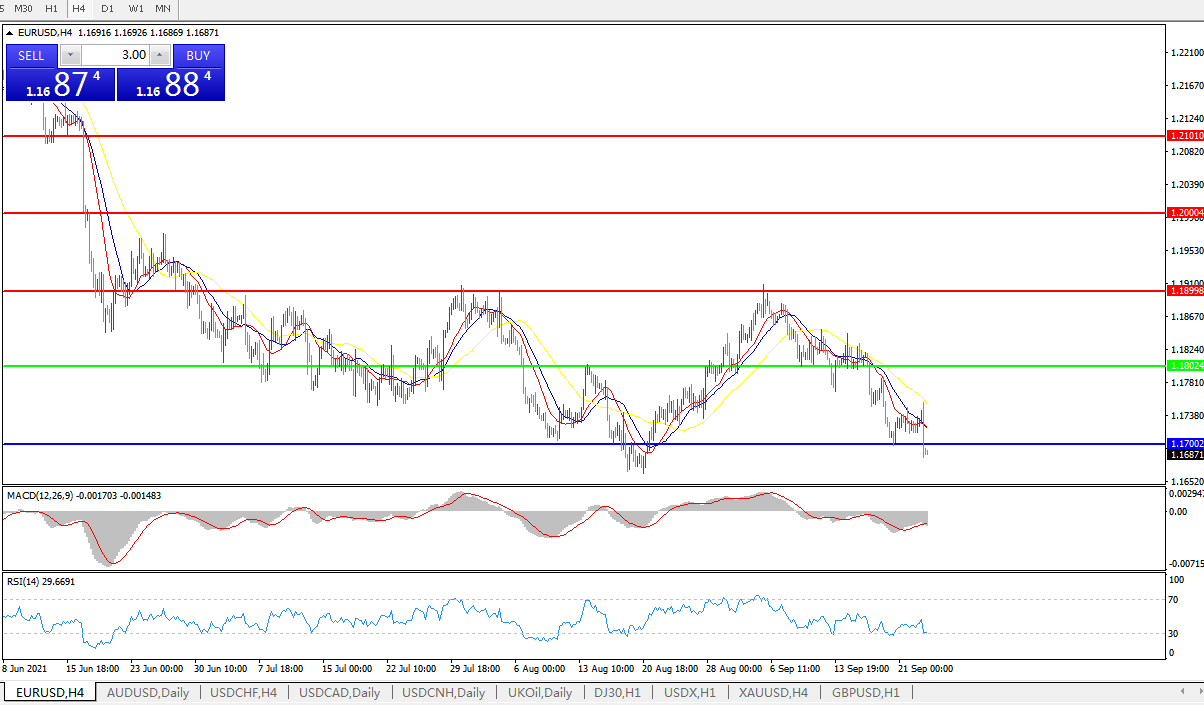Image resolution: width=1204 pixels, height=705 pixels.
Task: Increase trade volume with the up arrow
Action: click(x=160, y=56)
